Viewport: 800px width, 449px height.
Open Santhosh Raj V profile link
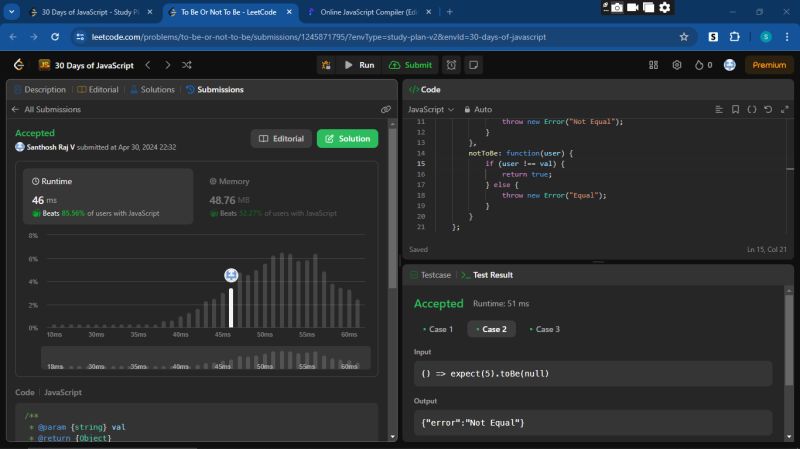[x=51, y=147]
